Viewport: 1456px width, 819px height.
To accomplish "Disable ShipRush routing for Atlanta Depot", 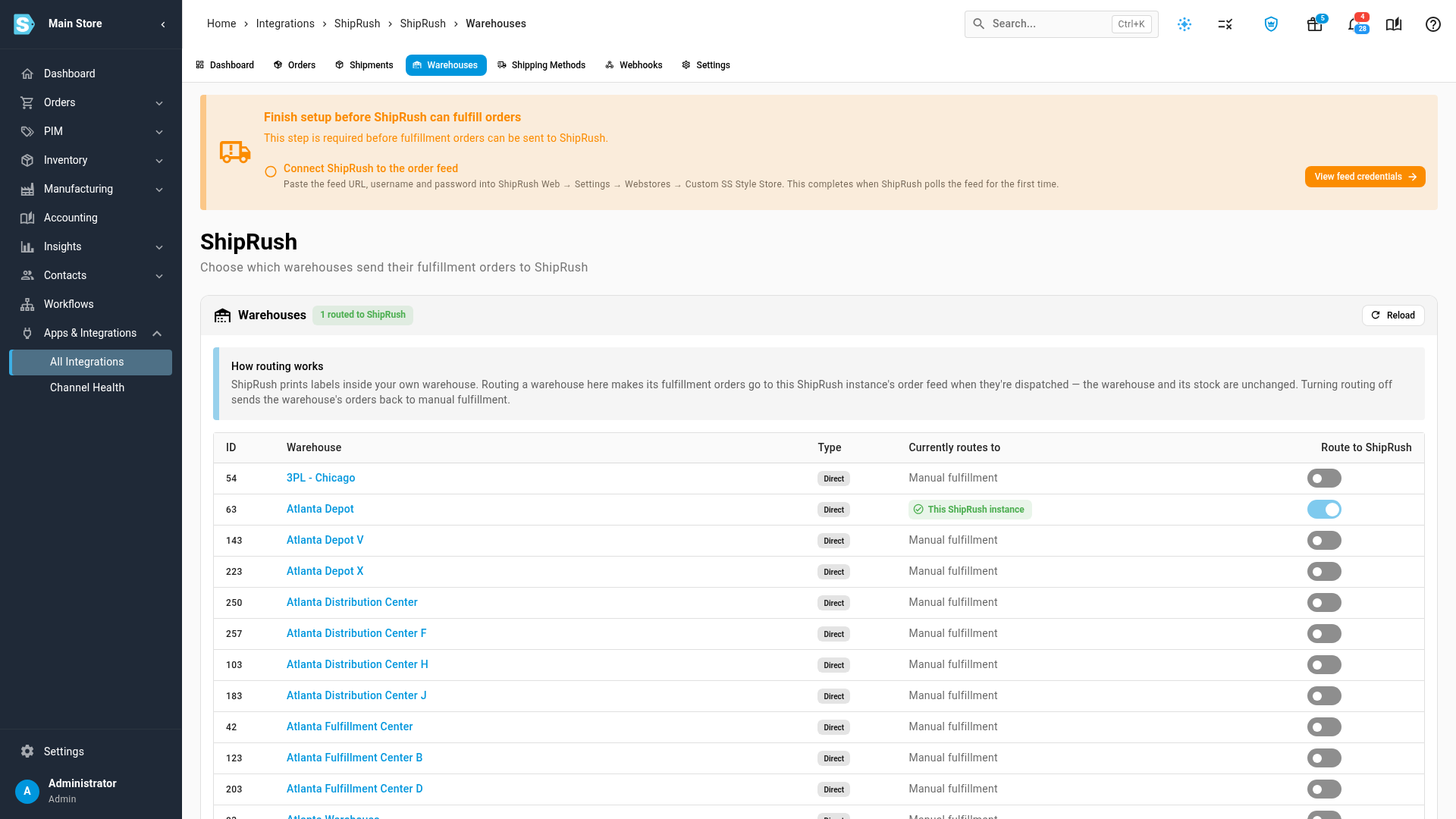I will point(1324,510).
